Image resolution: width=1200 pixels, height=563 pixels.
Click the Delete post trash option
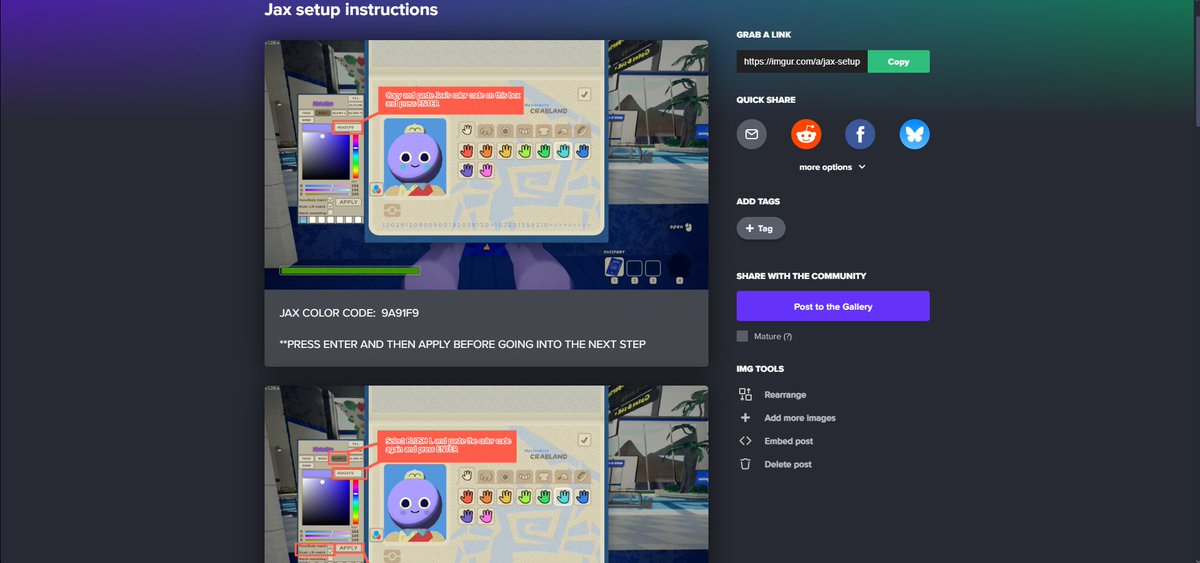click(x=775, y=464)
